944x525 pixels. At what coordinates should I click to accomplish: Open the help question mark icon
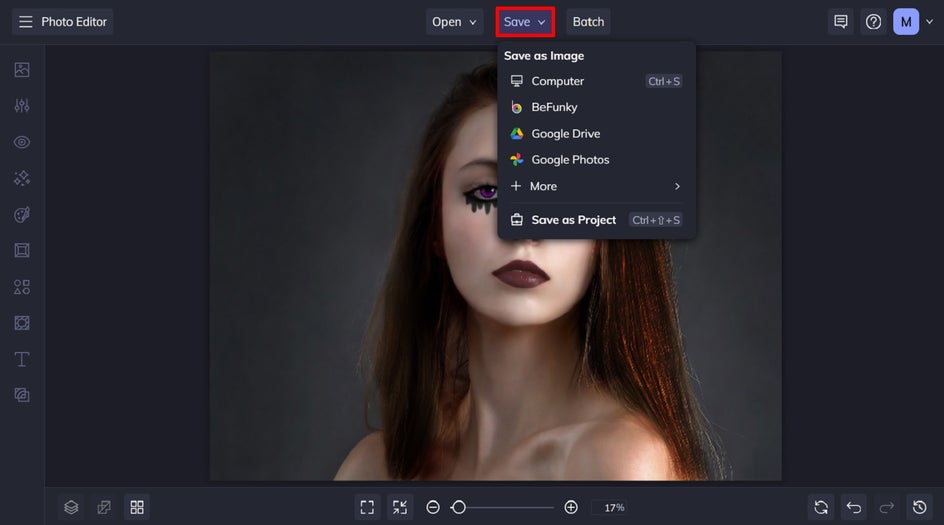(874, 22)
